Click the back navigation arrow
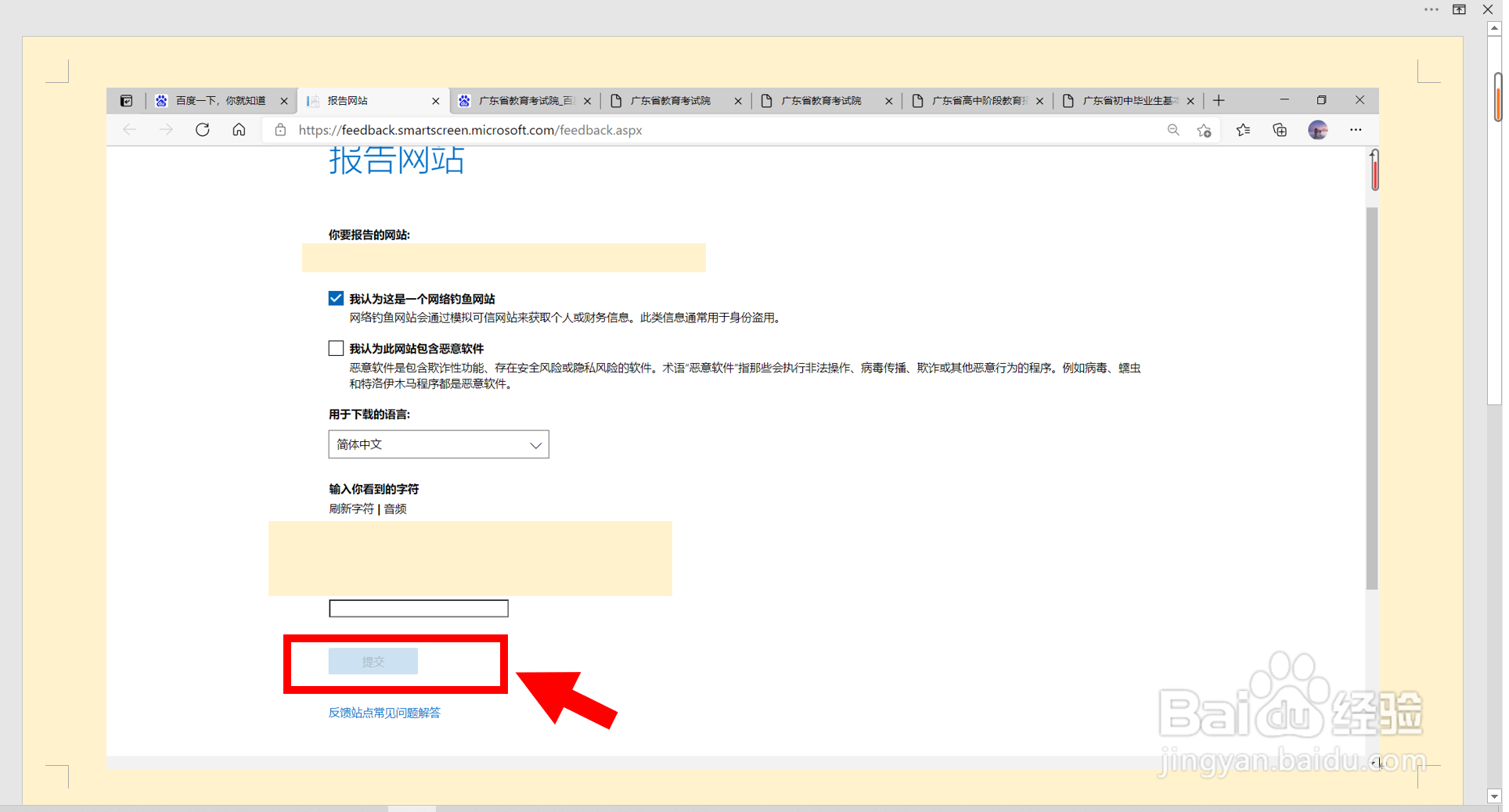 click(x=130, y=130)
